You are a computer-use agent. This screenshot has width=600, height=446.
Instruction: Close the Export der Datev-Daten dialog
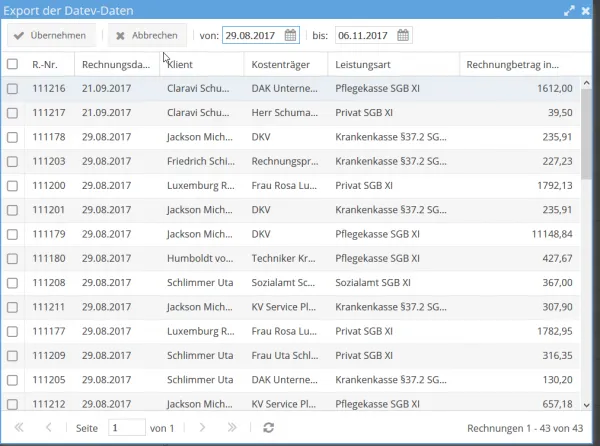point(586,11)
